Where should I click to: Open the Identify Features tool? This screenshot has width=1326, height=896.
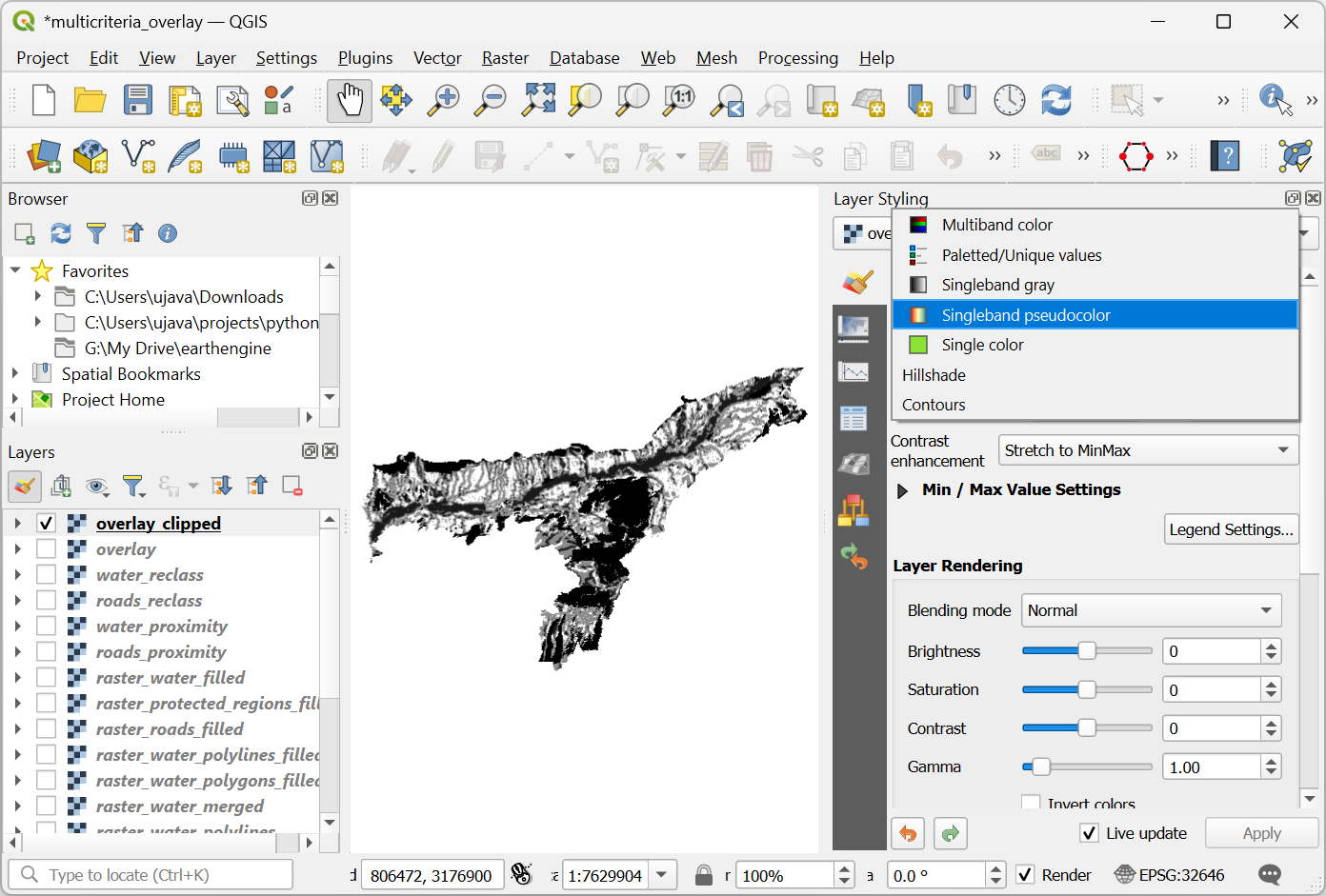click(1275, 100)
